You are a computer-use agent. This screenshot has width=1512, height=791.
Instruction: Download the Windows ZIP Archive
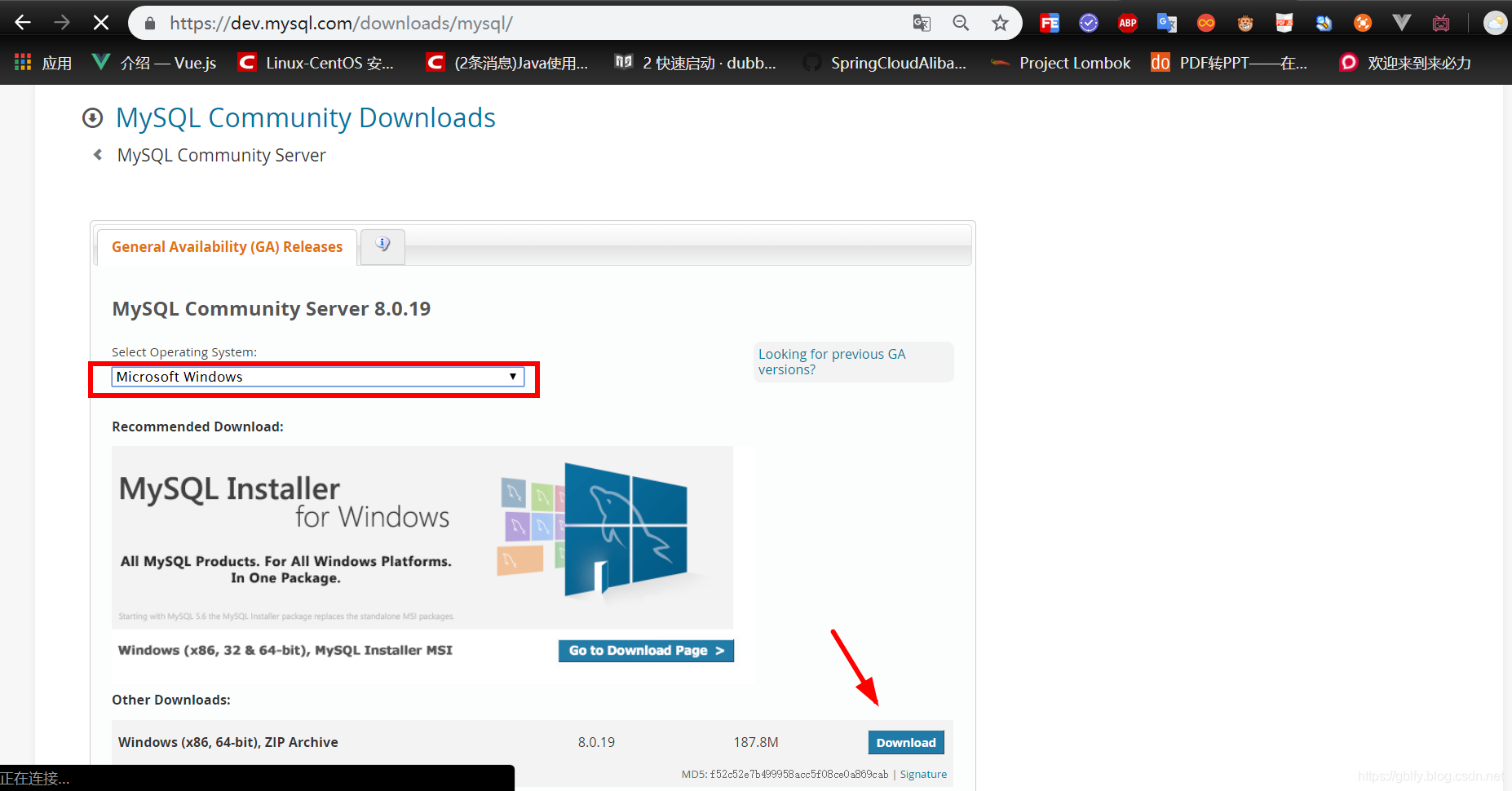[x=906, y=743]
